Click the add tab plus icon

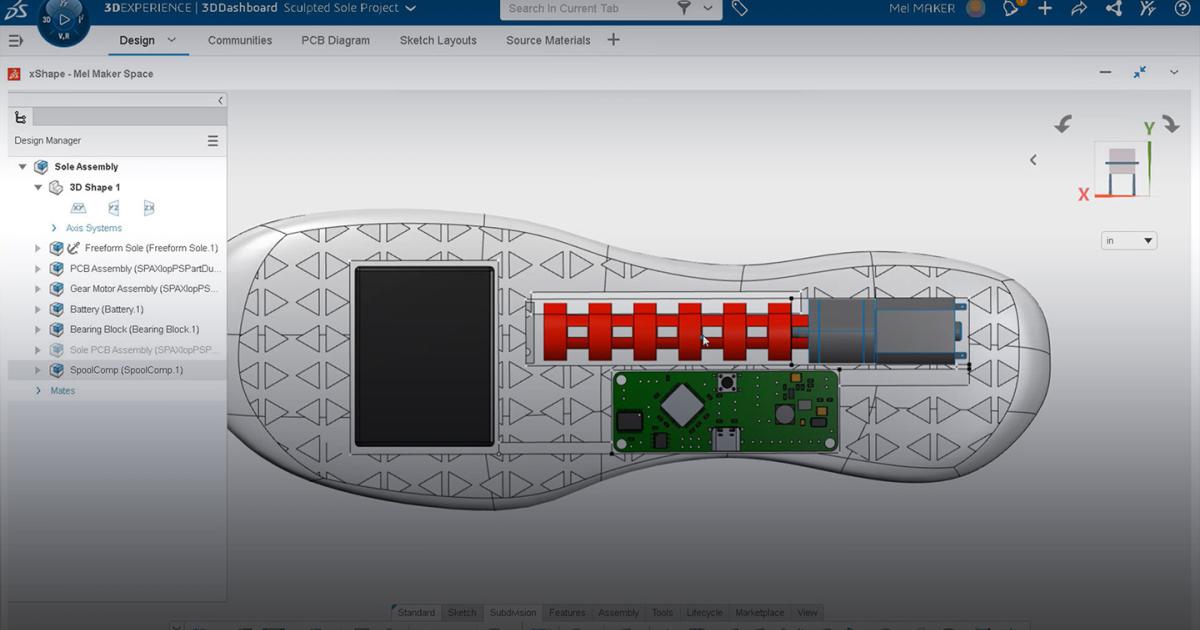tap(613, 40)
